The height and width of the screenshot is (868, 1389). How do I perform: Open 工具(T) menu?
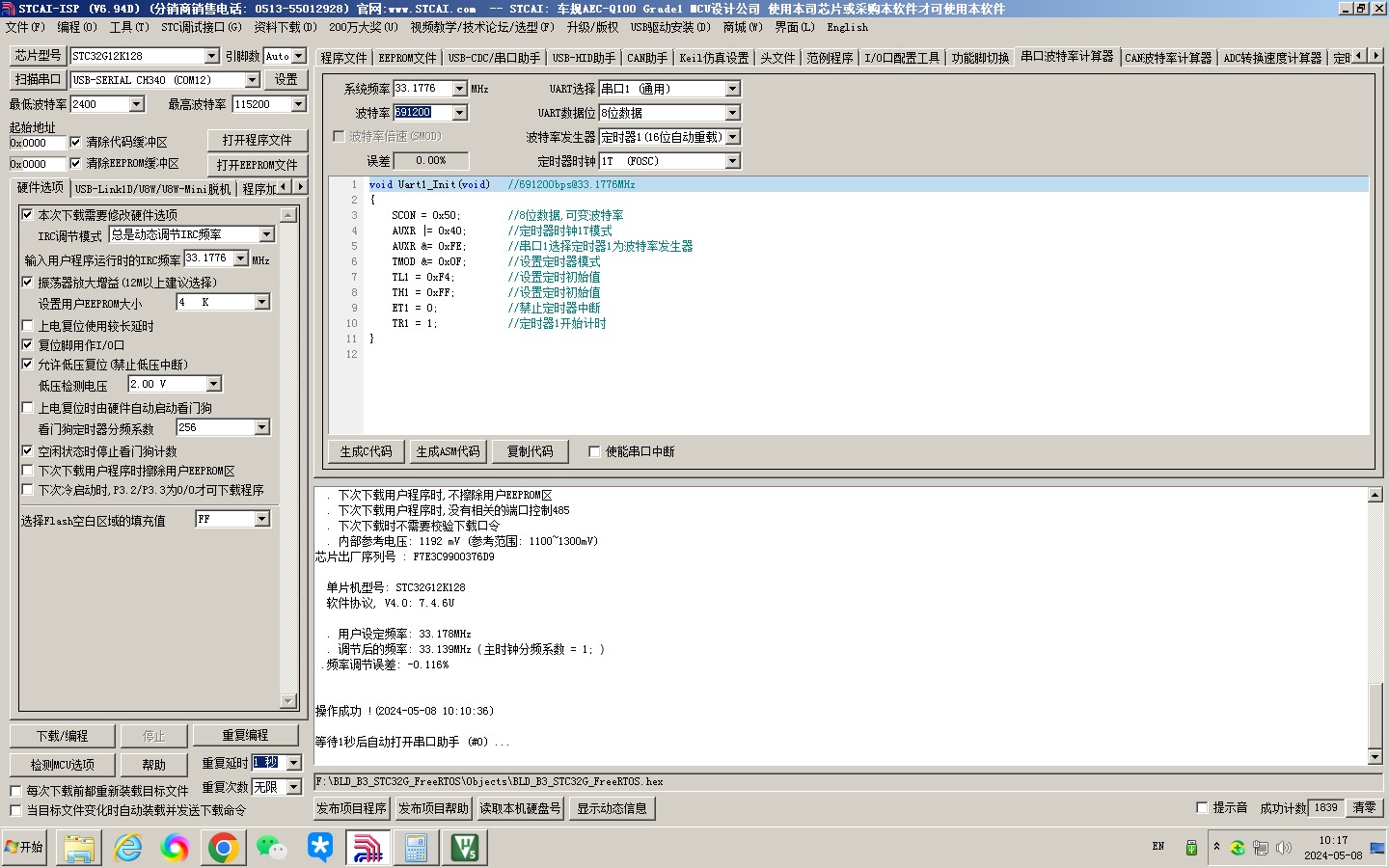pos(129,27)
